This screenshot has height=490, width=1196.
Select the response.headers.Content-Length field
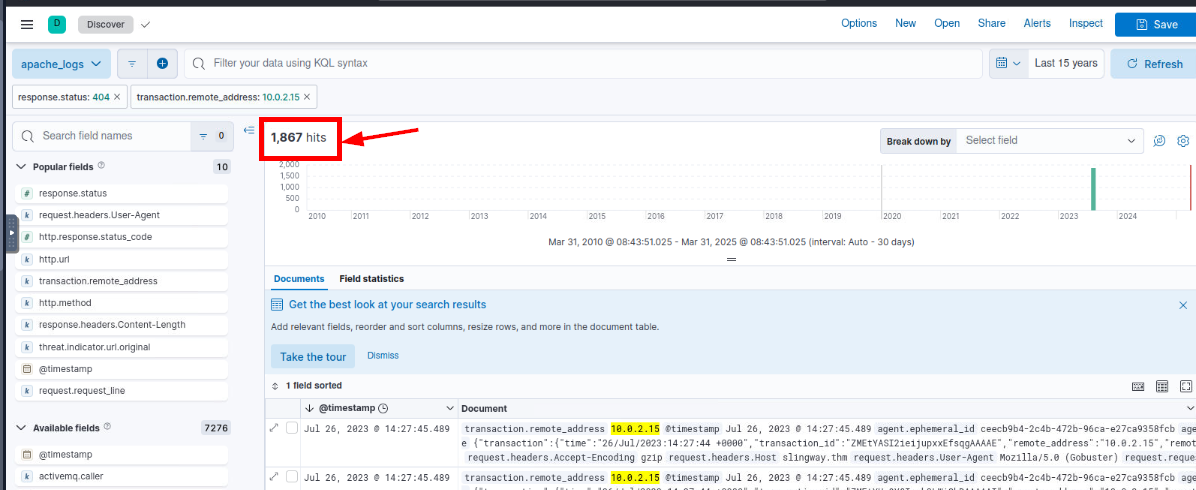[x=122, y=324]
